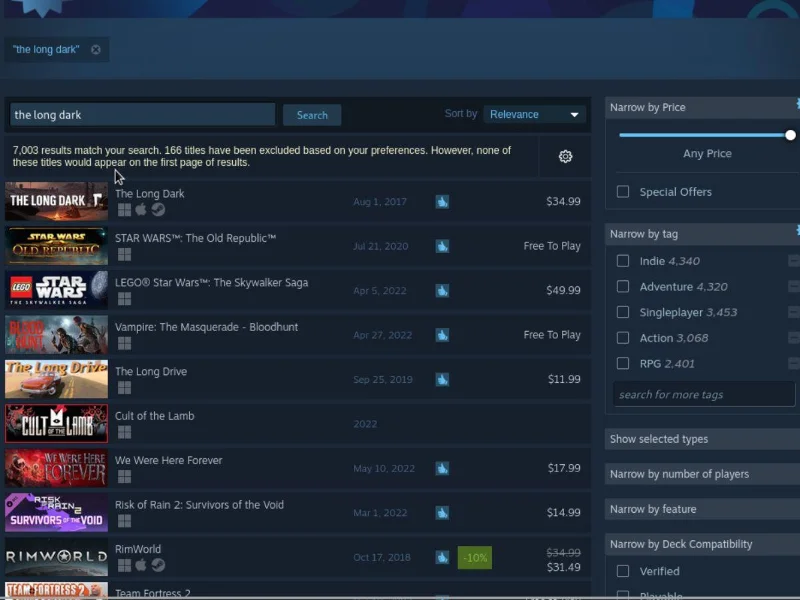Check the Action tag filter
800x600 pixels.
(622, 338)
